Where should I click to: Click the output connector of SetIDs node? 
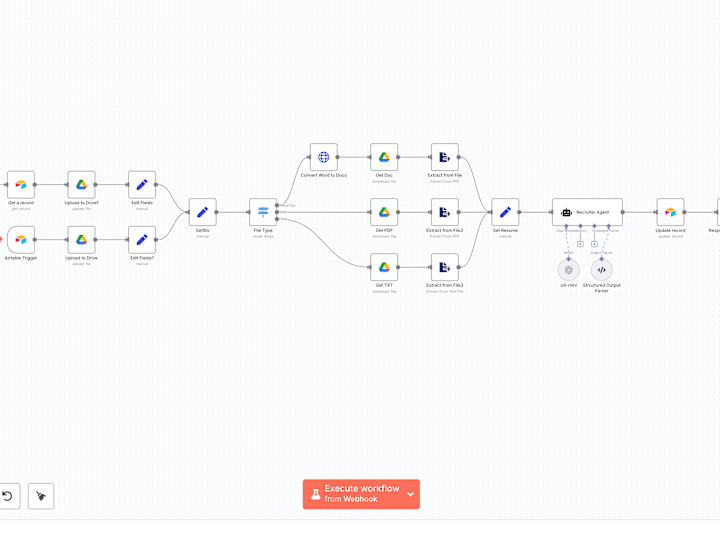[216, 212]
